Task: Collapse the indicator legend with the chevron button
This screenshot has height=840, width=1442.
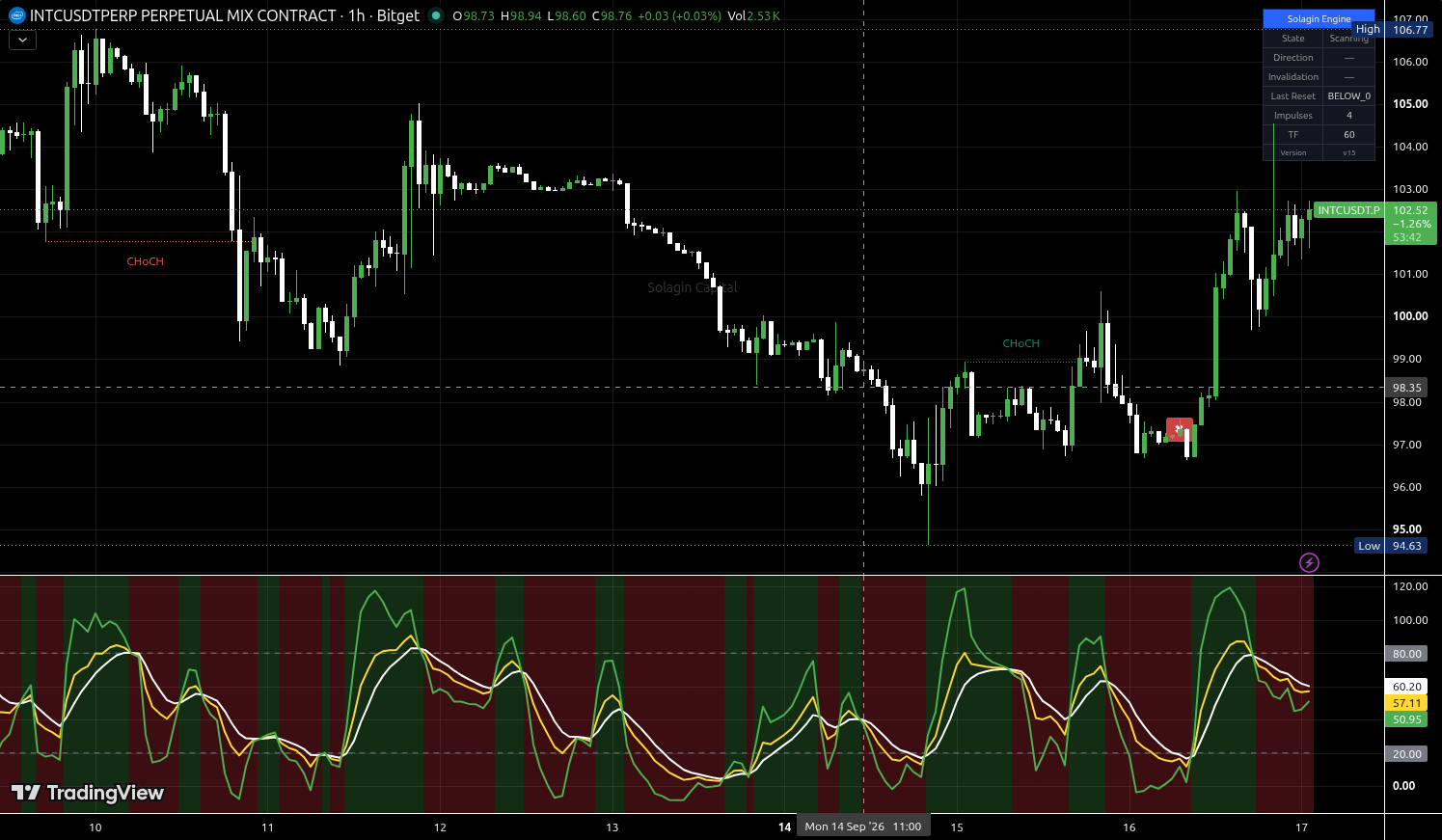Action: (x=22, y=41)
